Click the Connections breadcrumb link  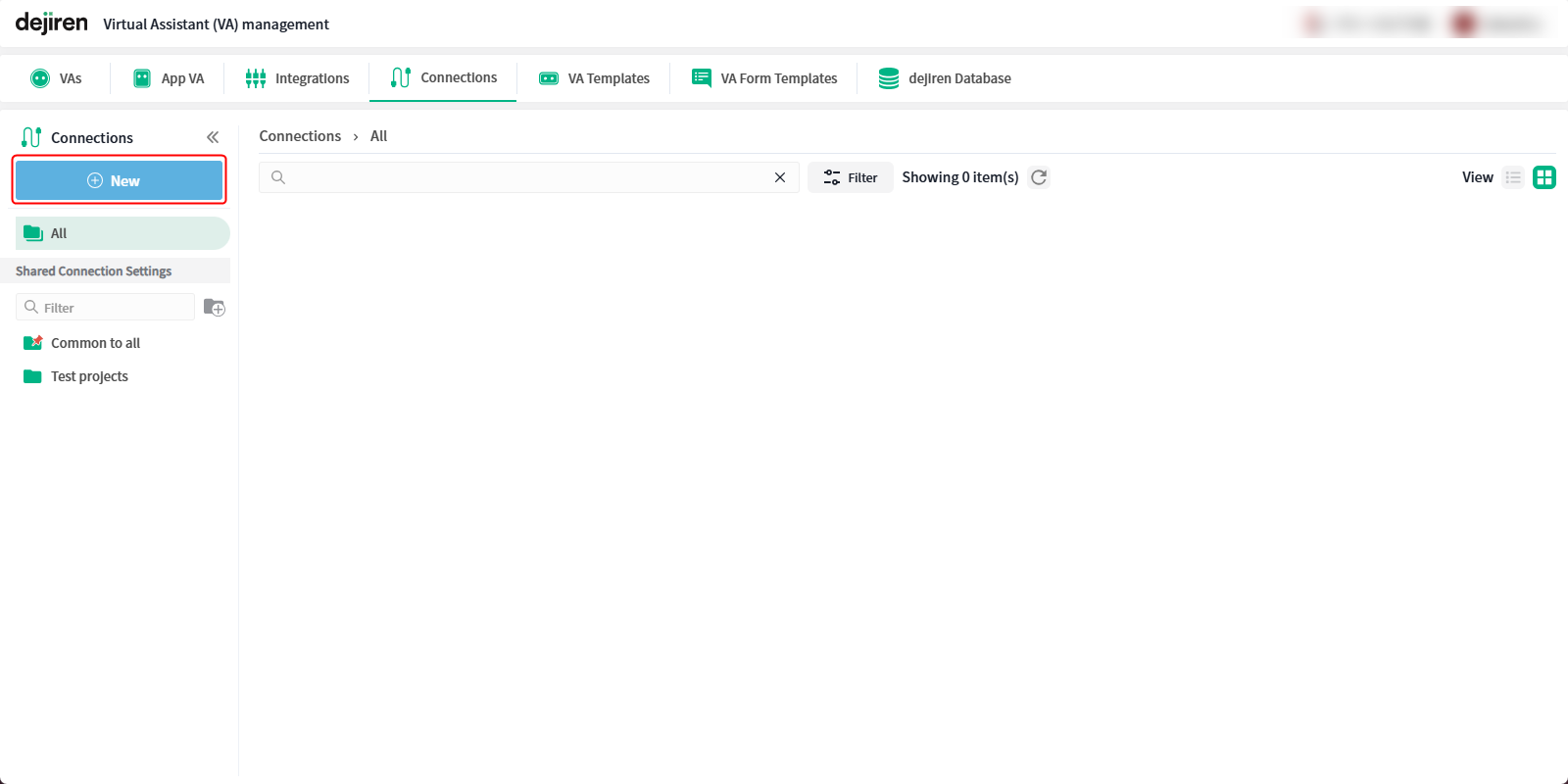300,136
